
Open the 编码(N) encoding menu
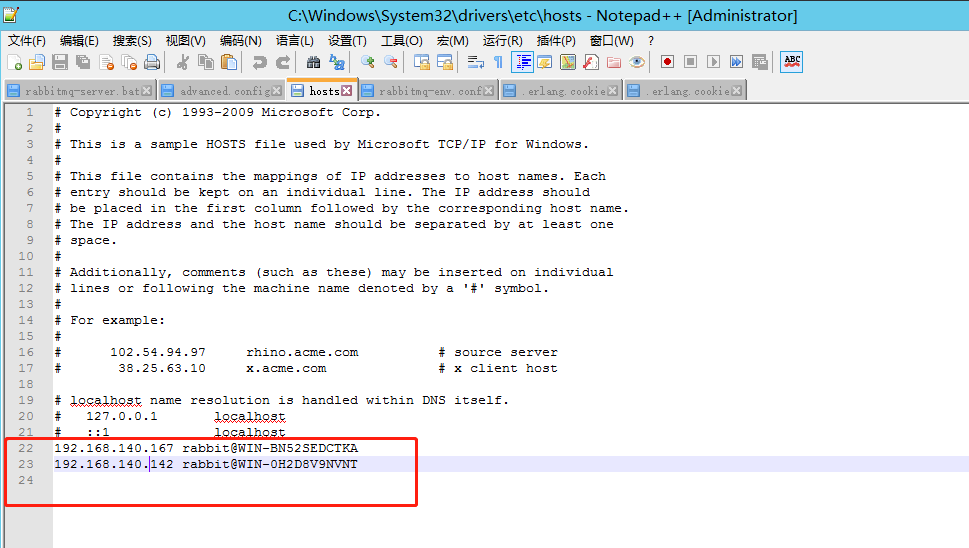pos(240,41)
